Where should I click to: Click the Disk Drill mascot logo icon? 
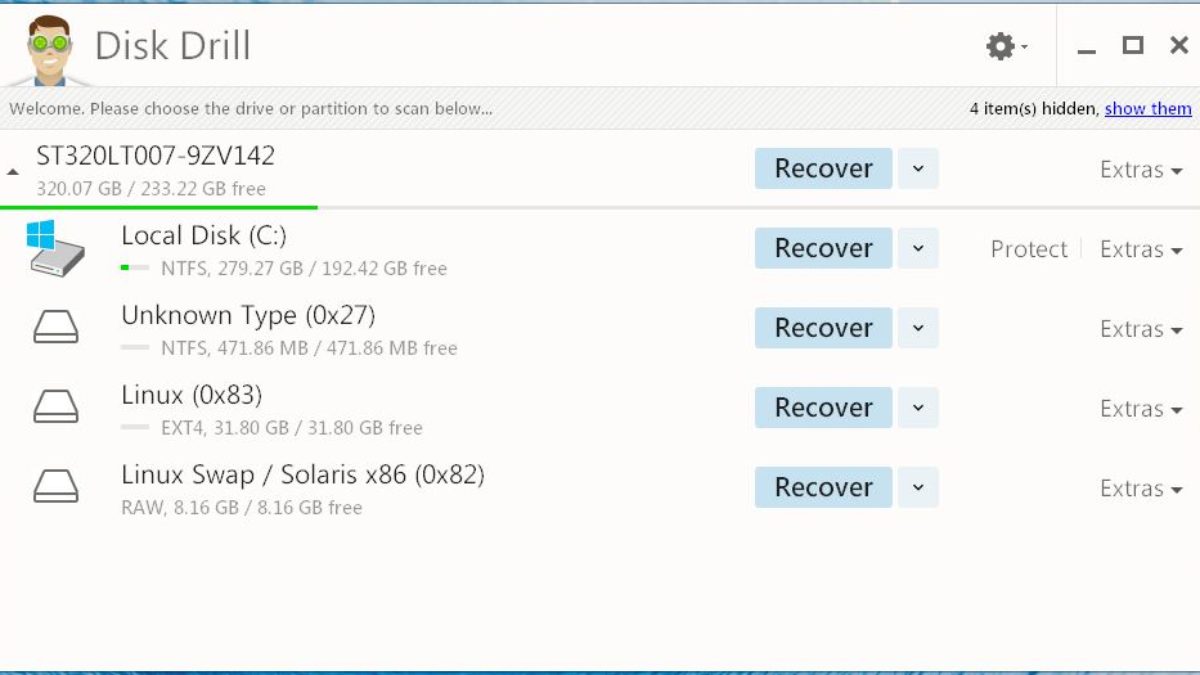[x=50, y=48]
